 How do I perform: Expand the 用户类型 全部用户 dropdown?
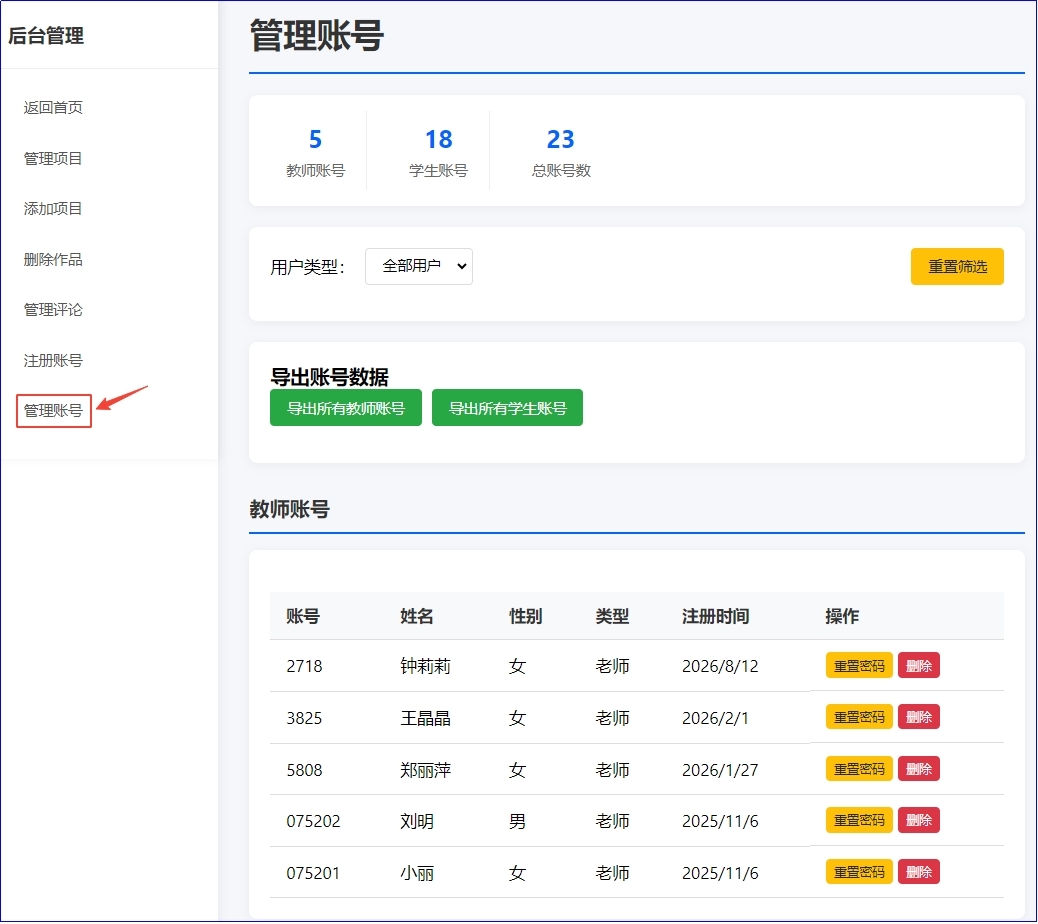tap(418, 266)
